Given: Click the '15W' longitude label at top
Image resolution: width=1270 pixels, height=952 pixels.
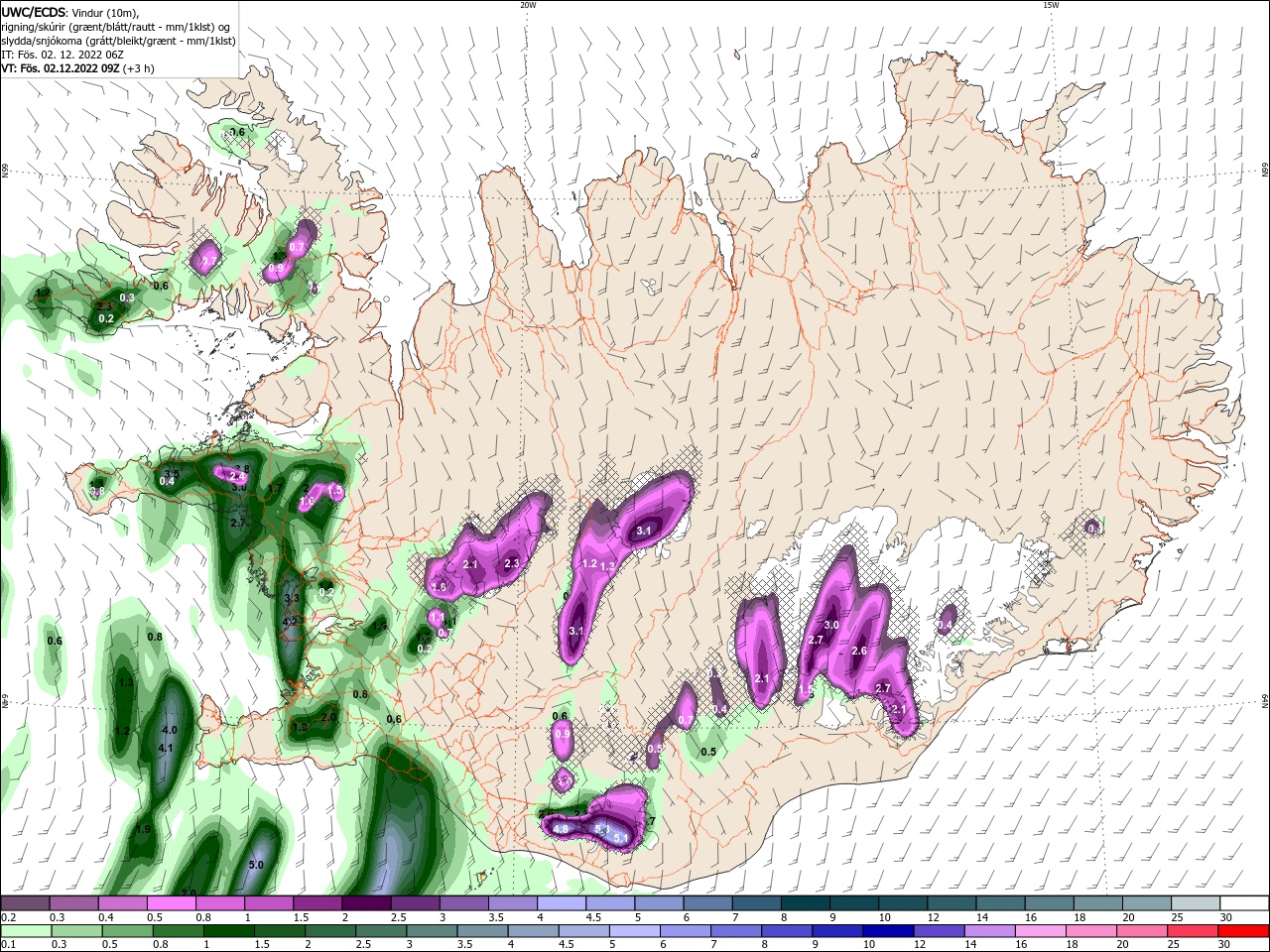Looking at the screenshot, I should (1051, 5).
